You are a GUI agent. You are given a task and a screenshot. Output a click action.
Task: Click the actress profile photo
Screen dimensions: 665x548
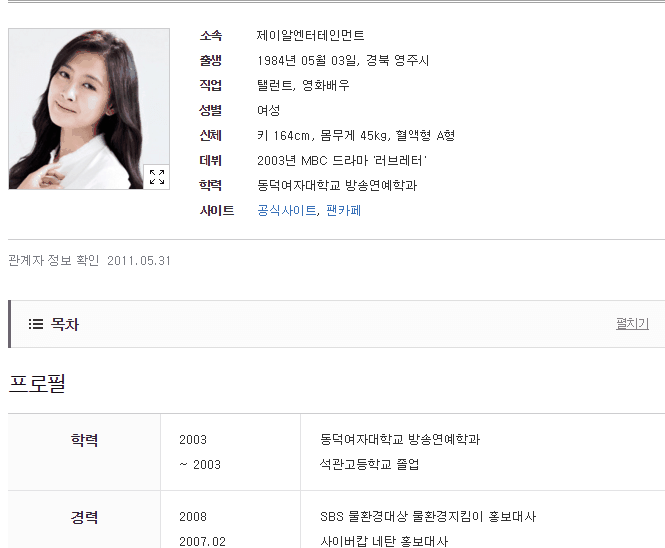89,109
